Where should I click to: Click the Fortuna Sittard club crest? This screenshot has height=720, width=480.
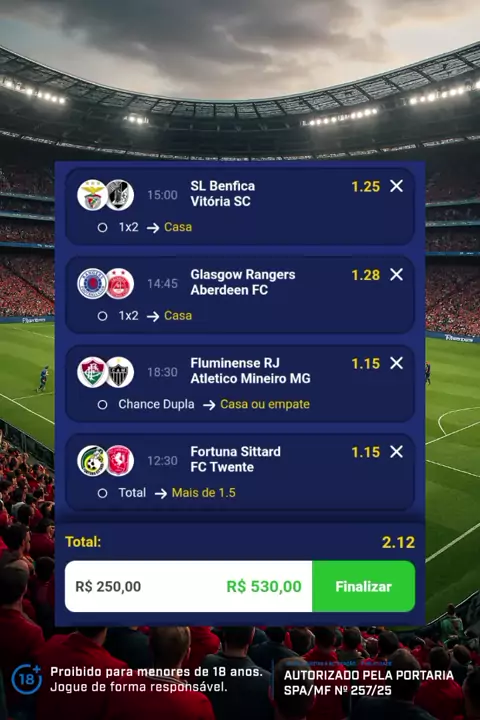click(92, 461)
